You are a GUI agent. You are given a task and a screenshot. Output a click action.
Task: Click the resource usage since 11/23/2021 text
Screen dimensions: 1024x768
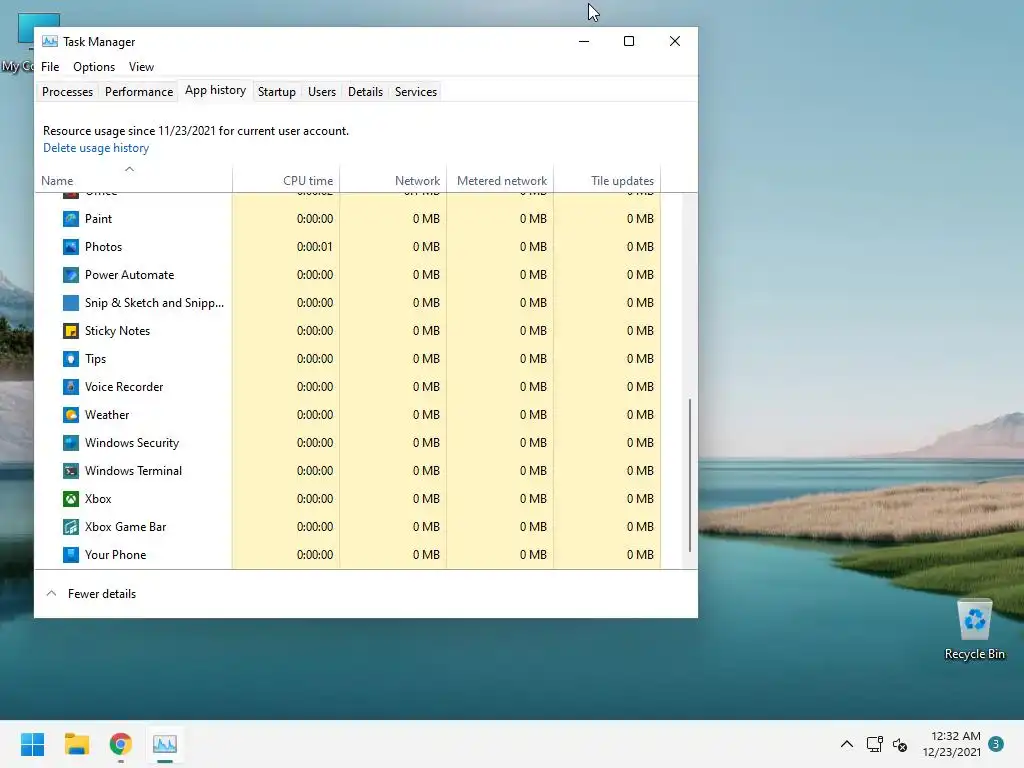196,131
